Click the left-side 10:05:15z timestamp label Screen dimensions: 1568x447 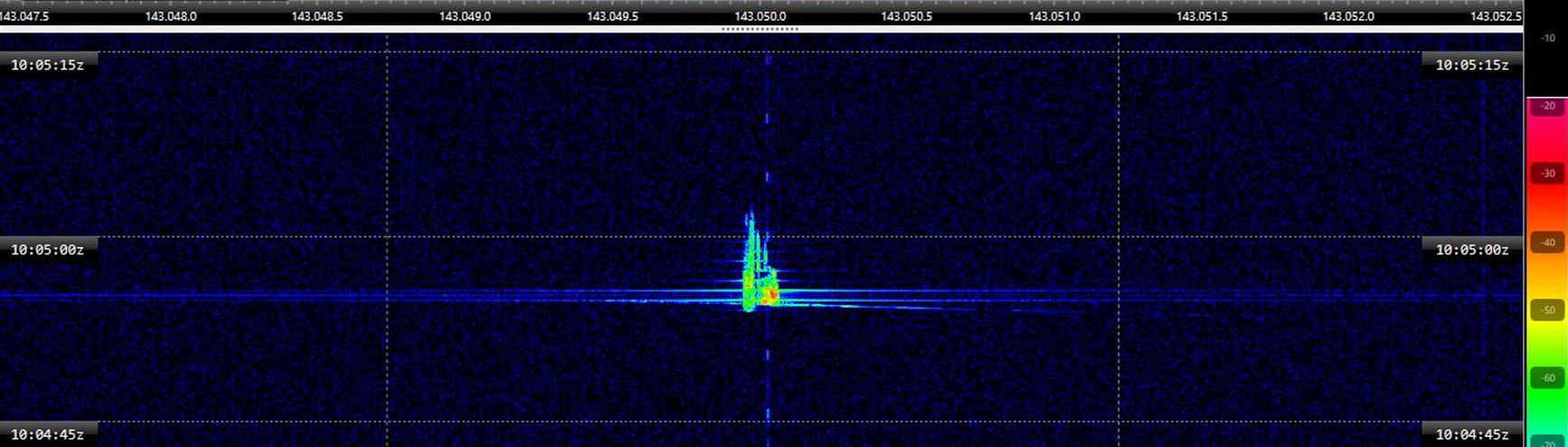tap(47, 65)
